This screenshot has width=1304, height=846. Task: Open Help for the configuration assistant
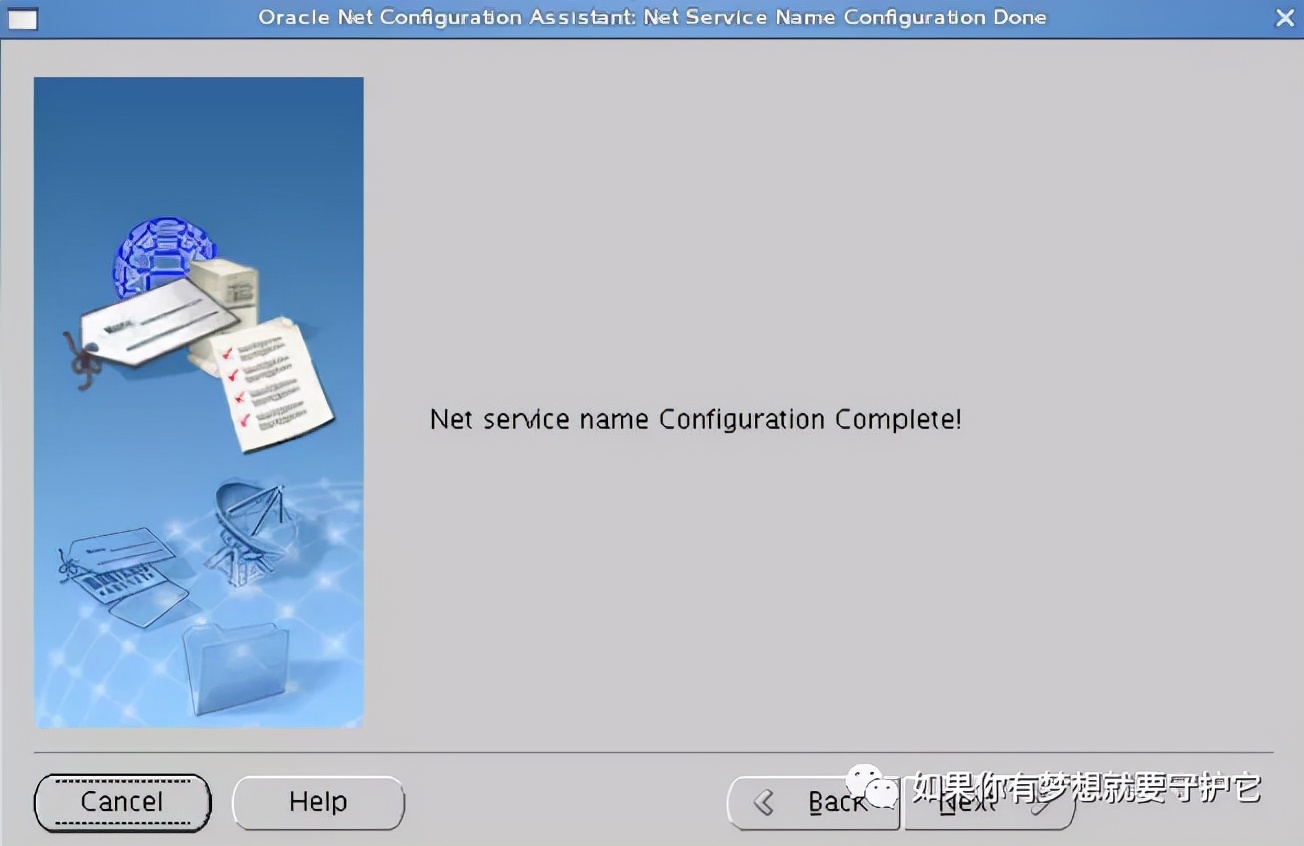pyautogui.click(x=318, y=802)
